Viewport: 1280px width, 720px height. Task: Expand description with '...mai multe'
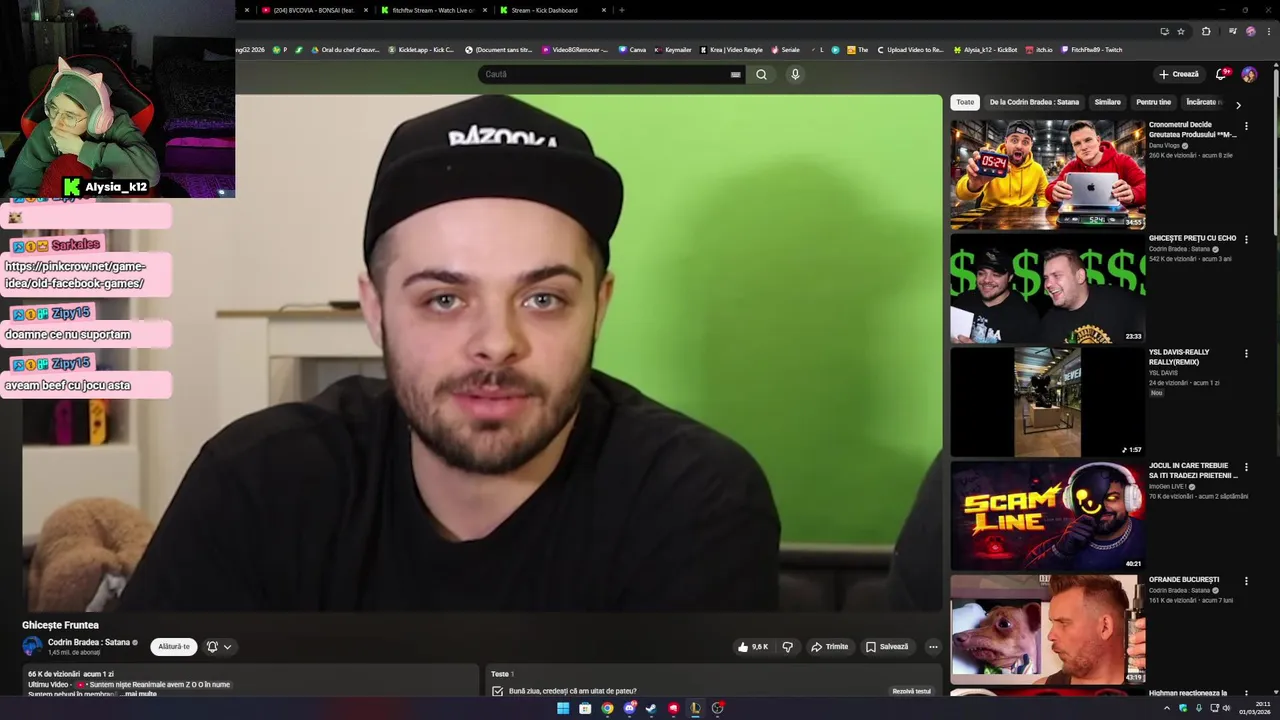139,694
